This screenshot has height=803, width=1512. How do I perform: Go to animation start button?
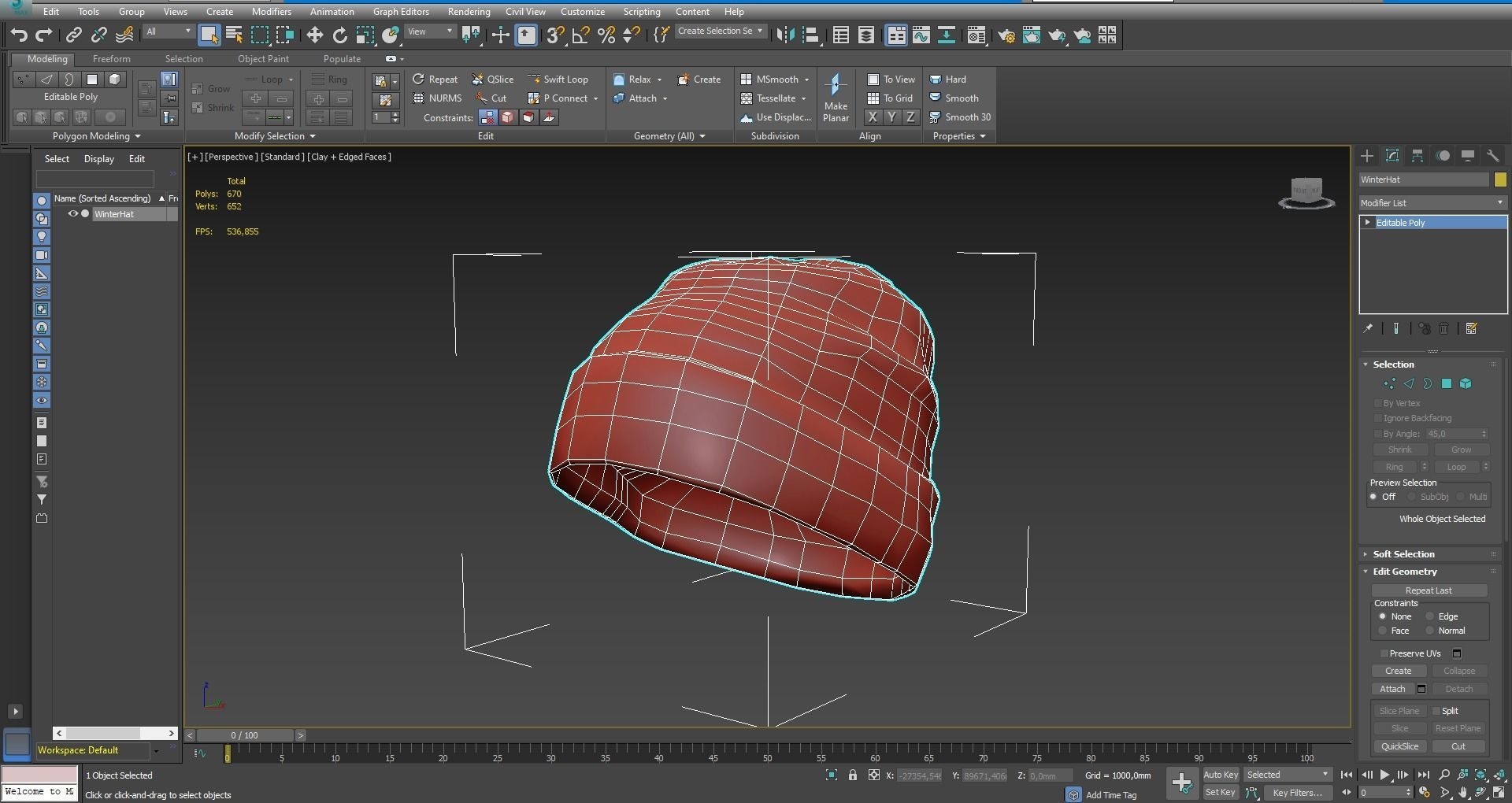[1347, 775]
